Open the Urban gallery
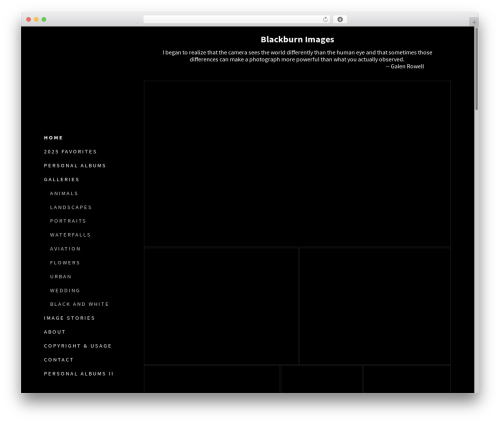 [60, 277]
